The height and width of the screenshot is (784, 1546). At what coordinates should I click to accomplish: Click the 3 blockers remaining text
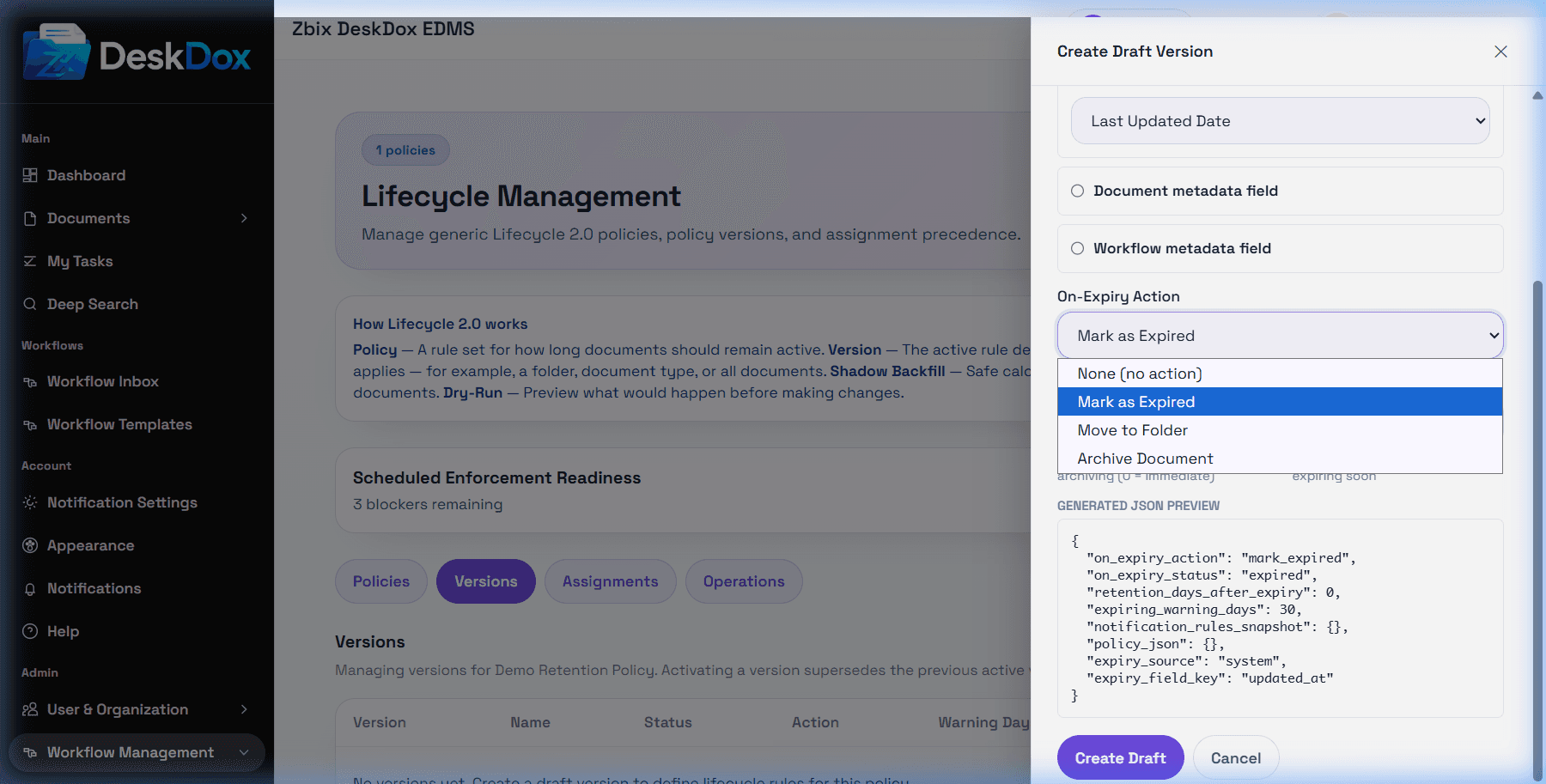pos(428,504)
